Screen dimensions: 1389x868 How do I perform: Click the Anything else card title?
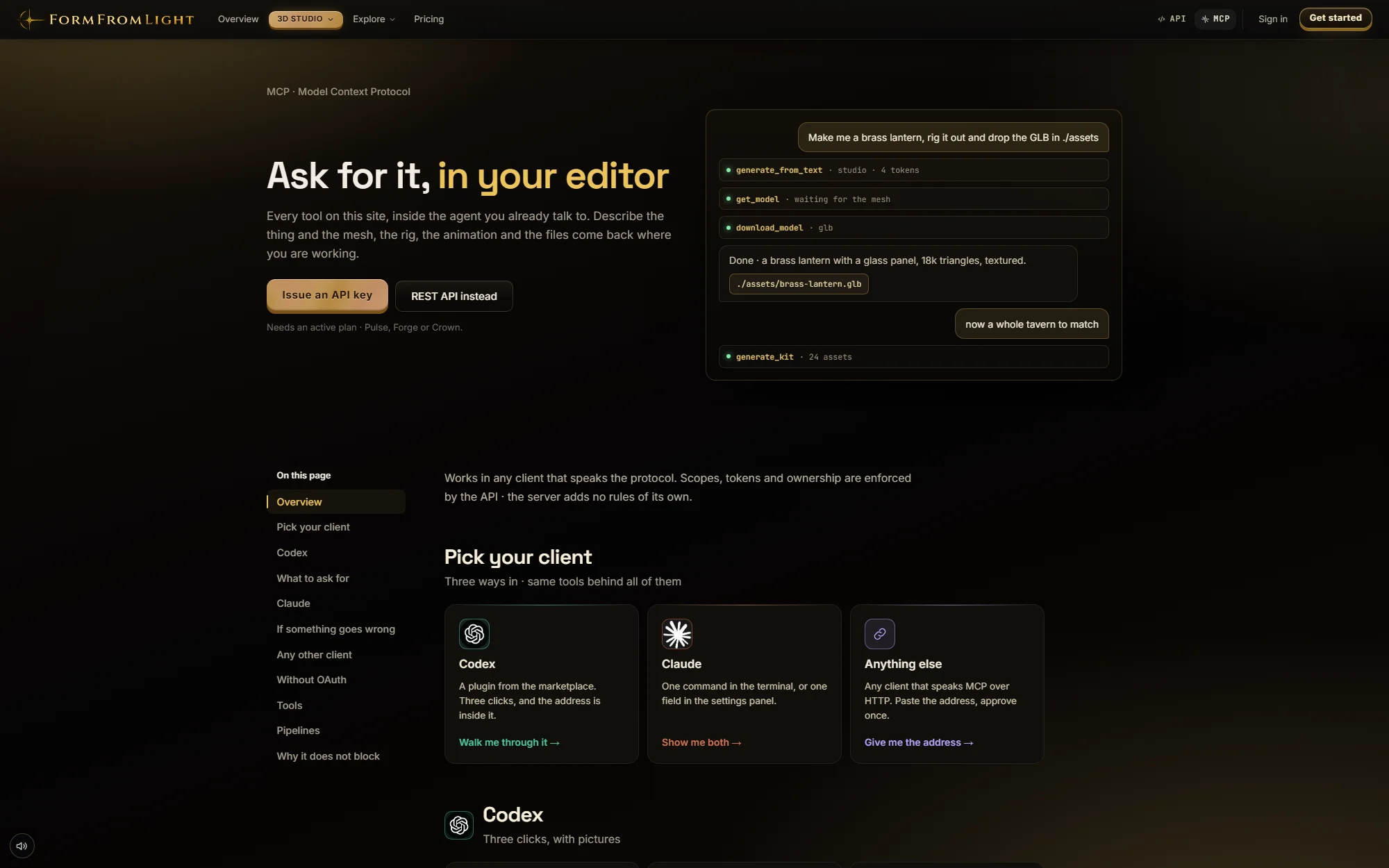tap(903, 664)
